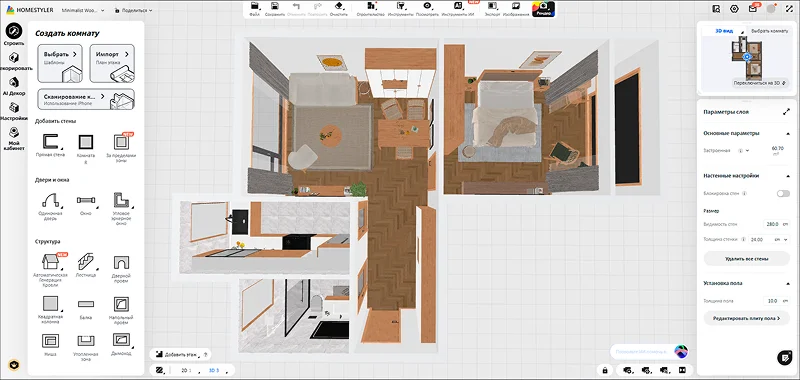This screenshot has width=800, height=380.
Task: Choose the Окно window element
Action: [x=86, y=203]
